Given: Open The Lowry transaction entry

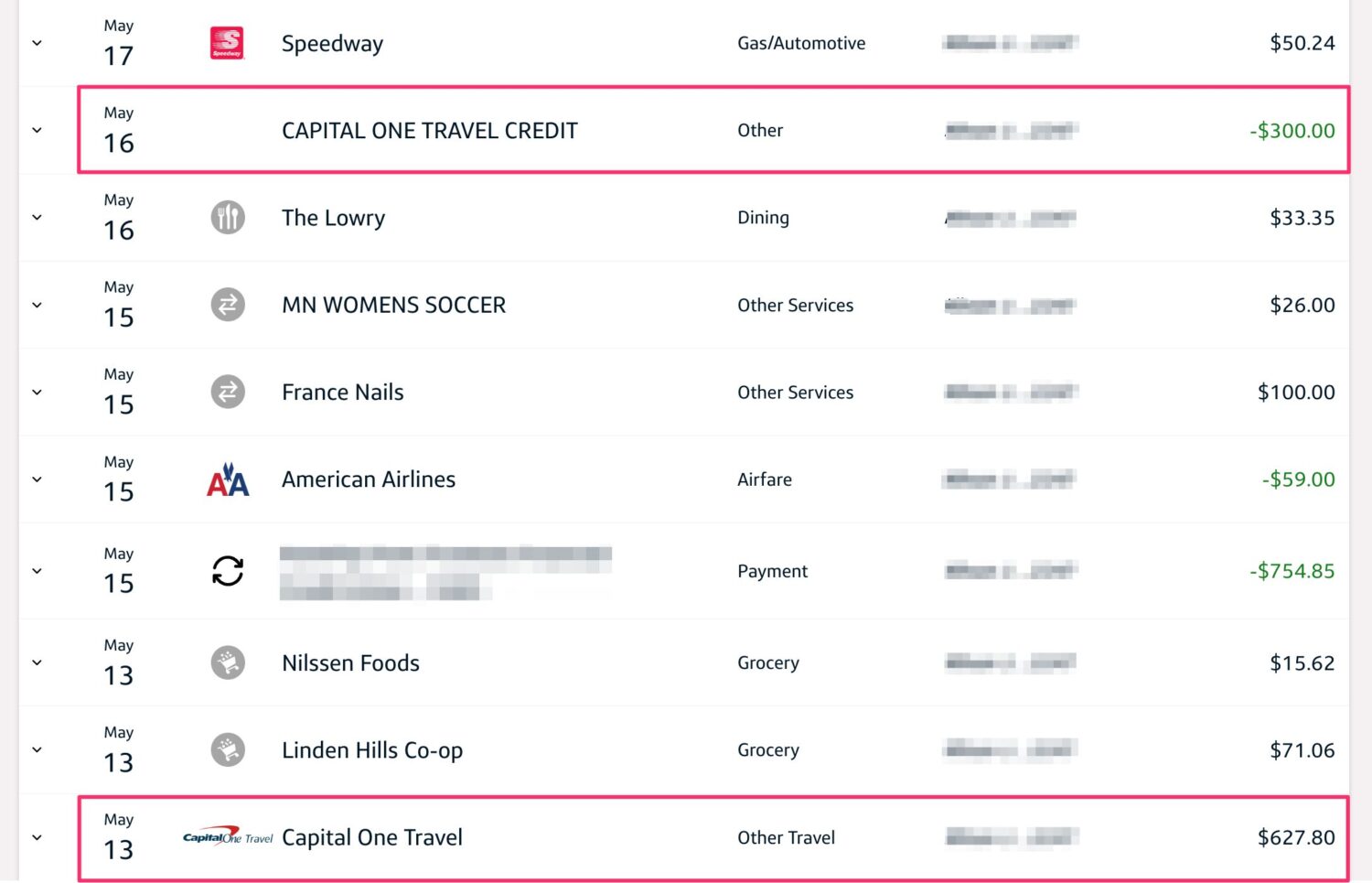Looking at the screenshot, I should [333, 217].
